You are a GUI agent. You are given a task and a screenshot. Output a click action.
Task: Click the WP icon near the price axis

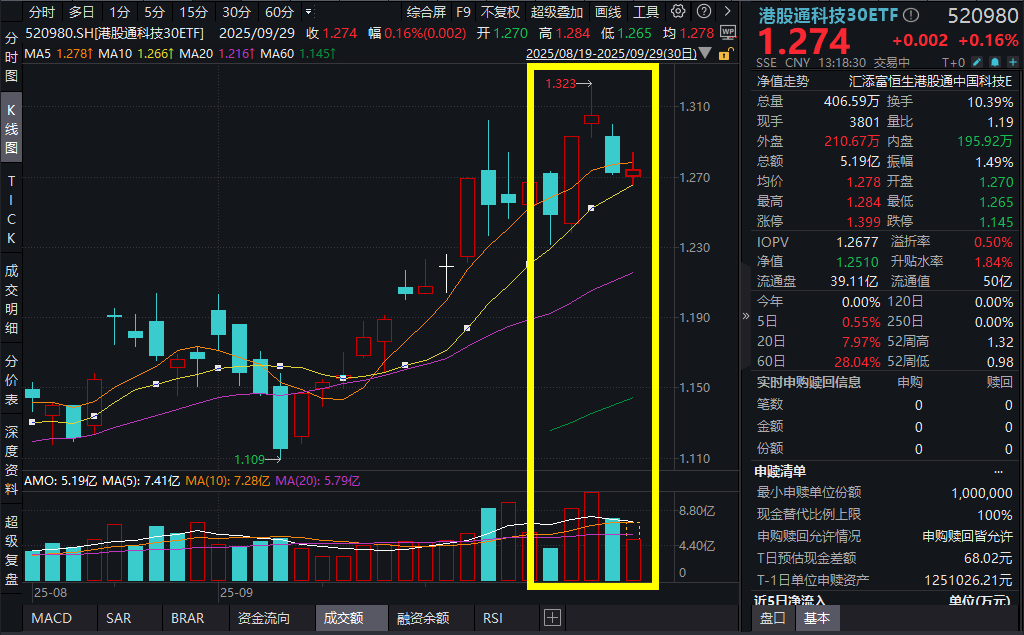point(728,31)
